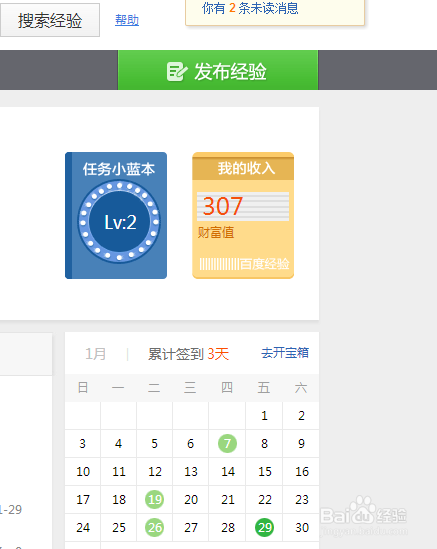The width and height of the screenshot is (437, 549).
Task: Click calendar date 6
Action: pos(190,444)
